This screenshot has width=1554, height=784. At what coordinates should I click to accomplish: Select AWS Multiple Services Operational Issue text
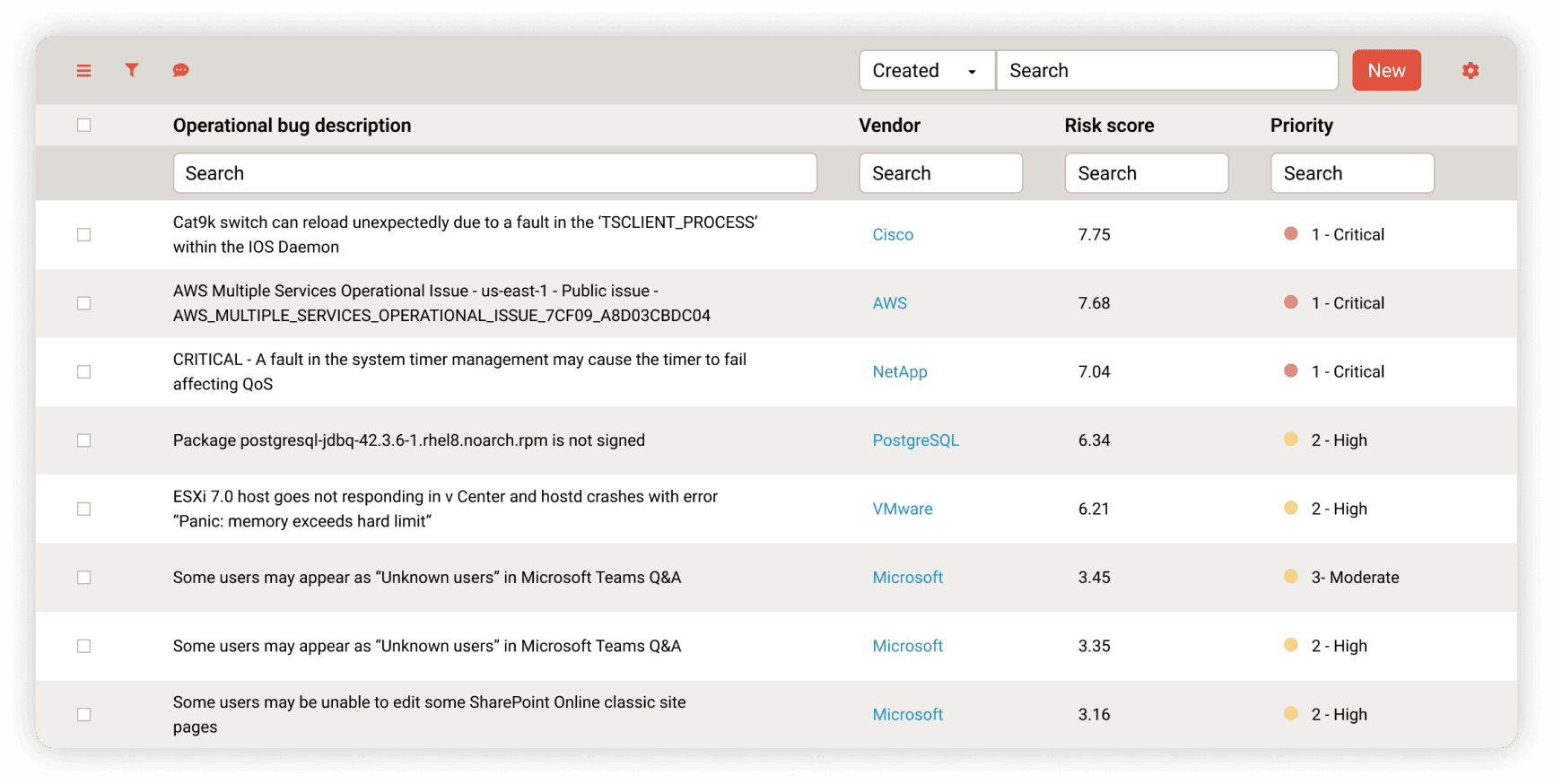pyautogui.click(x=441, y=303)
